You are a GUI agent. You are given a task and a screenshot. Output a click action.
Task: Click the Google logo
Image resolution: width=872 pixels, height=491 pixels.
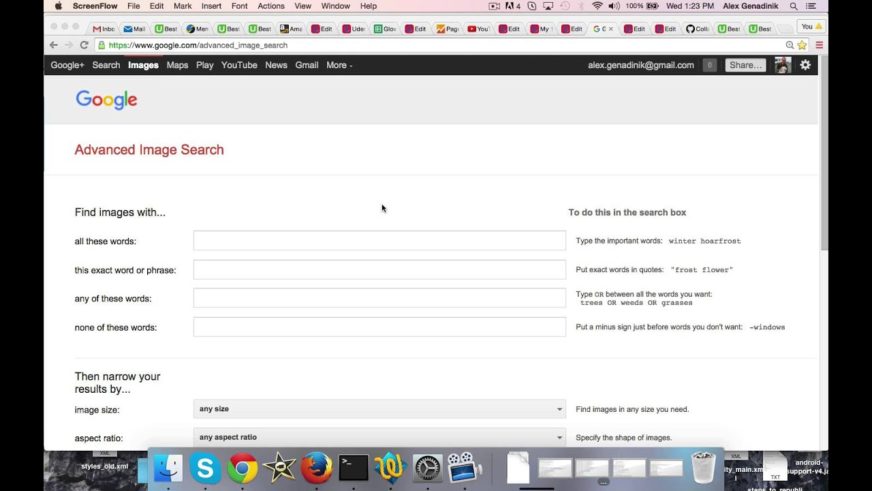pyautogui.click(x=106, y=100)
